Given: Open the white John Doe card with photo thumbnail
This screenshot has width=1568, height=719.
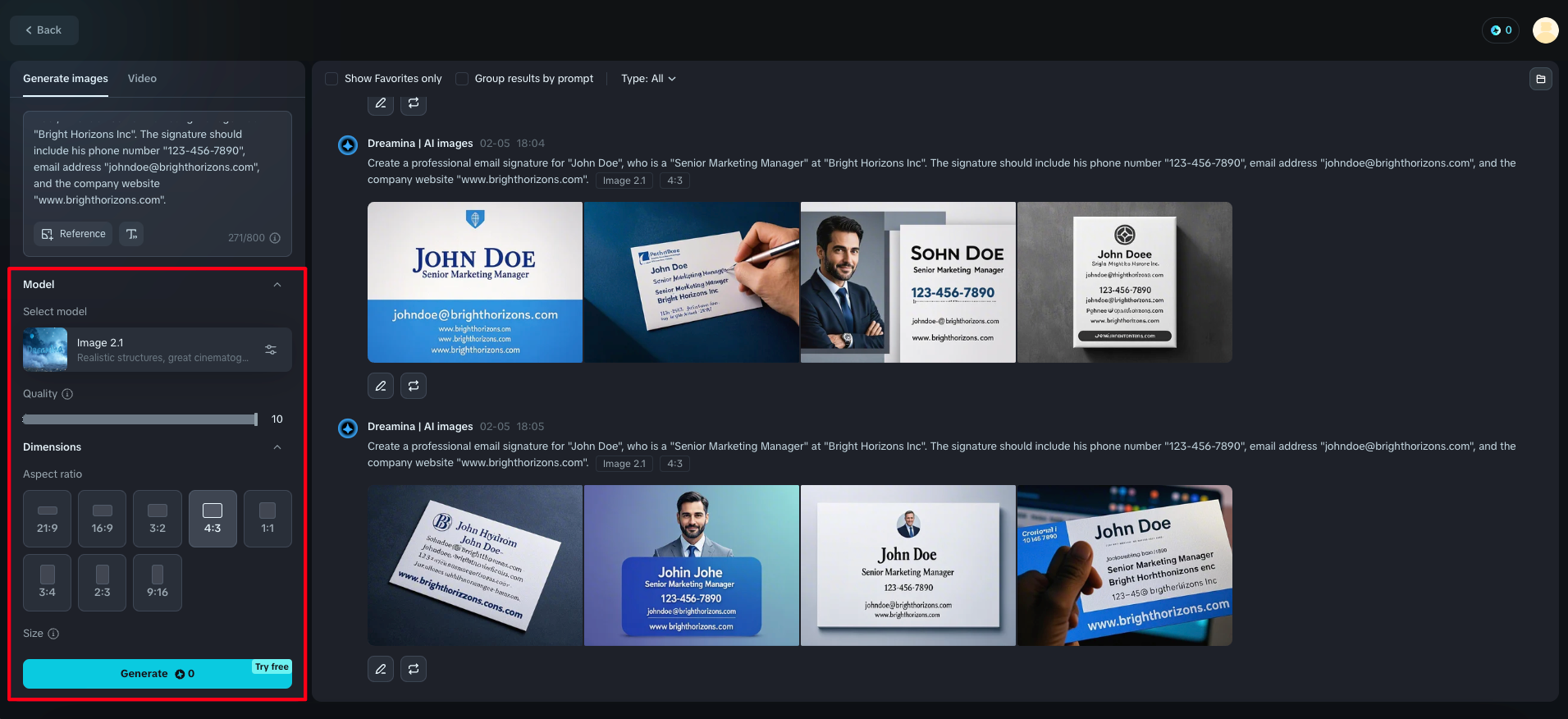Looking at the screenshot, I should click(x=908, y=566).
